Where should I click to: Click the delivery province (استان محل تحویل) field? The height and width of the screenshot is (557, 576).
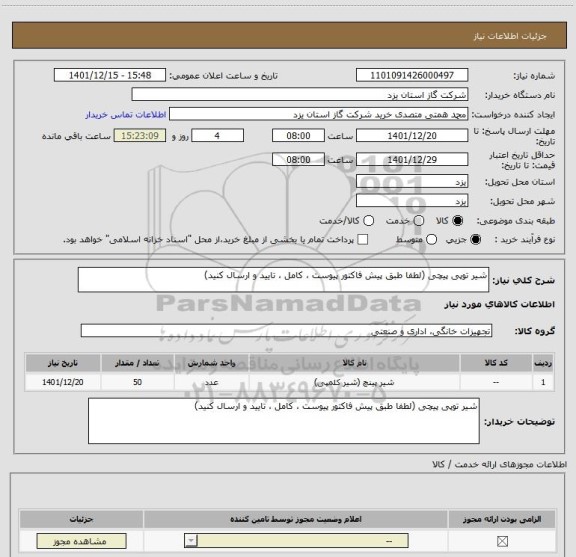click(x=412, y=182)
